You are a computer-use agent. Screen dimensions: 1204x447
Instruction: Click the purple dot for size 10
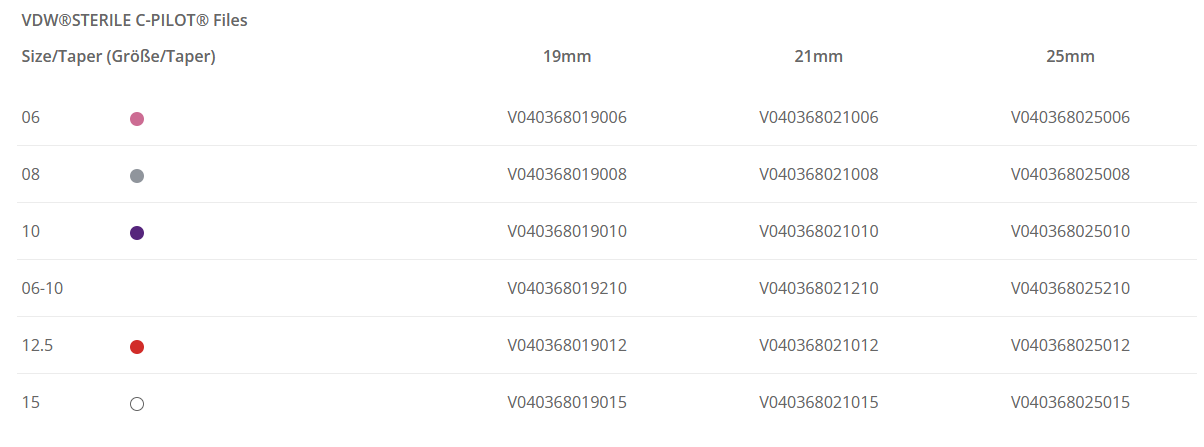pos(137,233)
